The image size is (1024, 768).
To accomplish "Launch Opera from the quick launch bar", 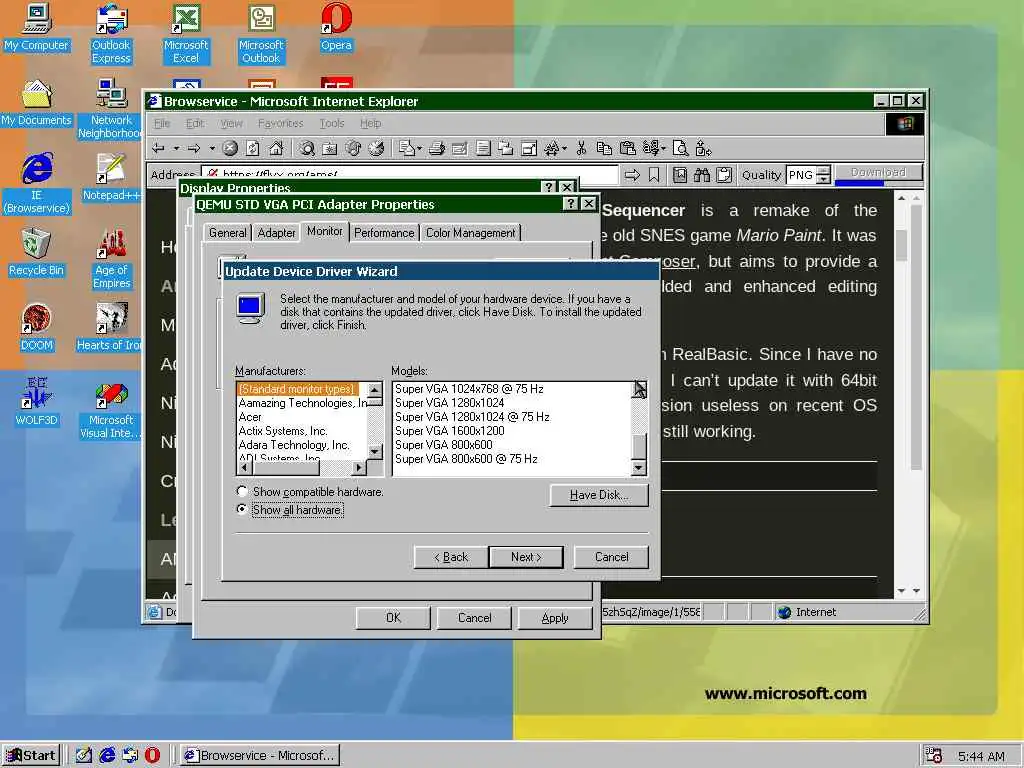I will pyautogui.click(x=152, y=755).
